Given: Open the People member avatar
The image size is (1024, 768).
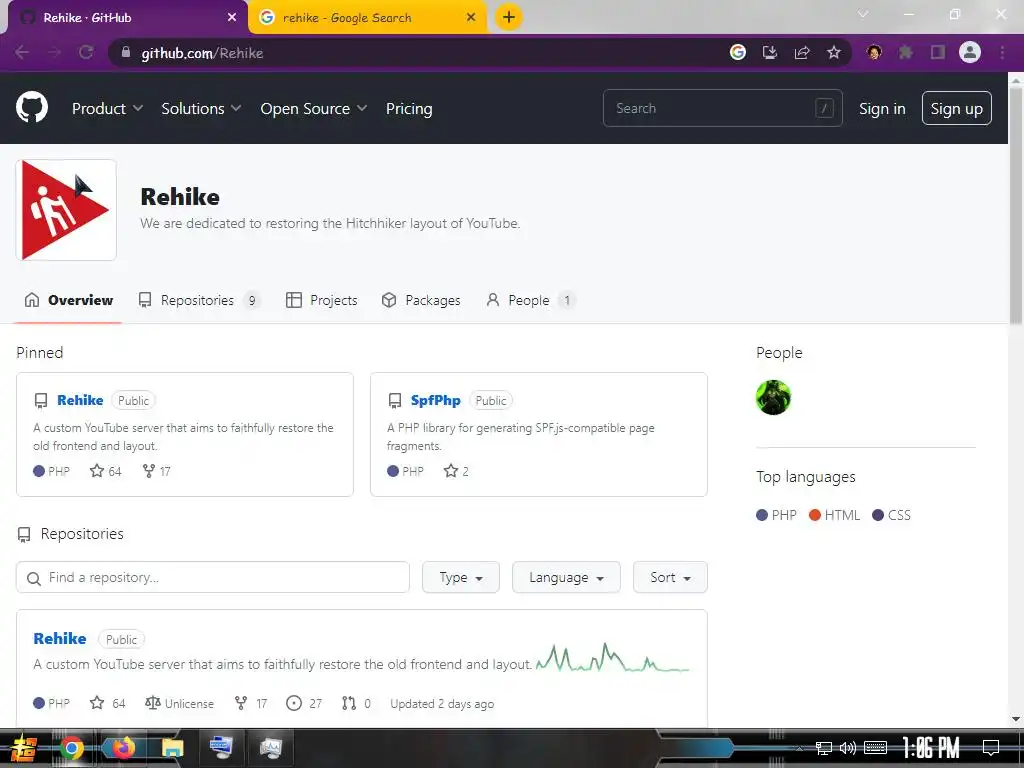Looking at the screenshot, I should pyautogui.click(x=773, y=397).
